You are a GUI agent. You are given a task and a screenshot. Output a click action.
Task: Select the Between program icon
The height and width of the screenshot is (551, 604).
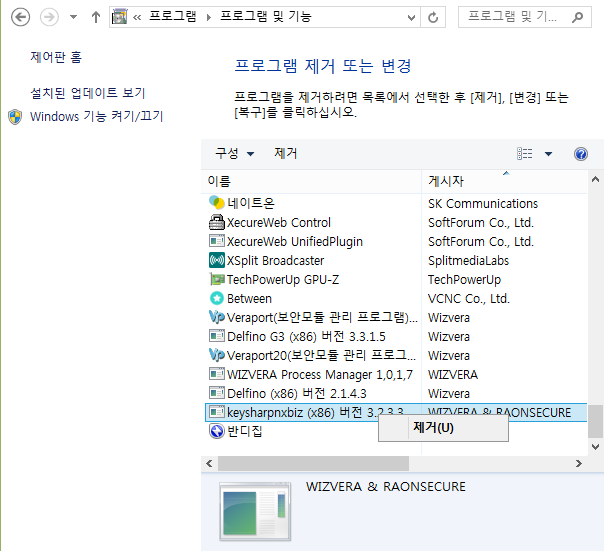[x=216, y=298]
